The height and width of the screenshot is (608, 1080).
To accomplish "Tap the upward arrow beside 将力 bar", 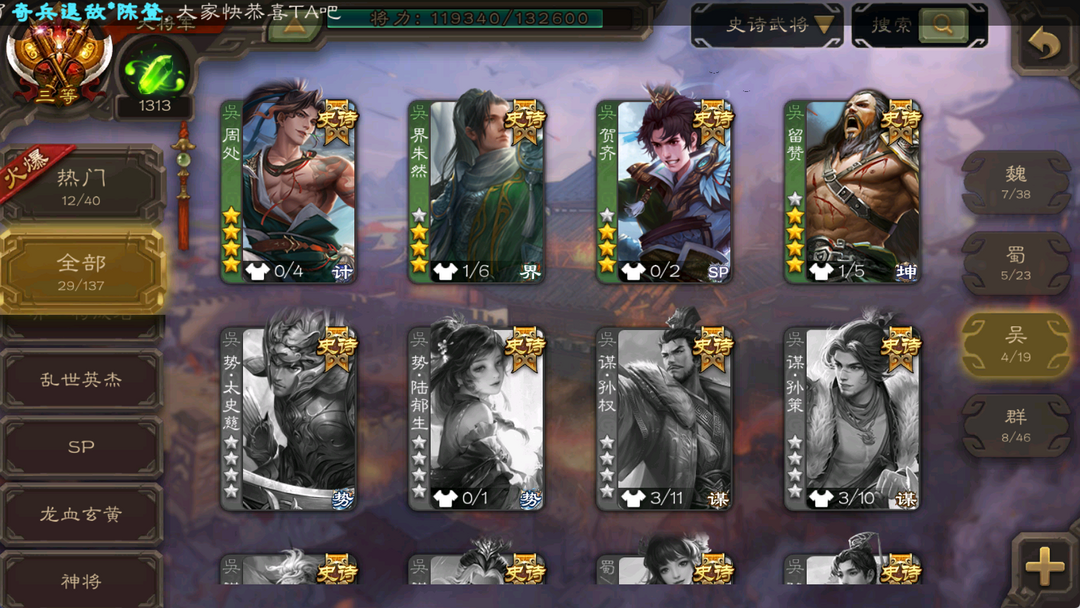I will (x=294, y=28).
